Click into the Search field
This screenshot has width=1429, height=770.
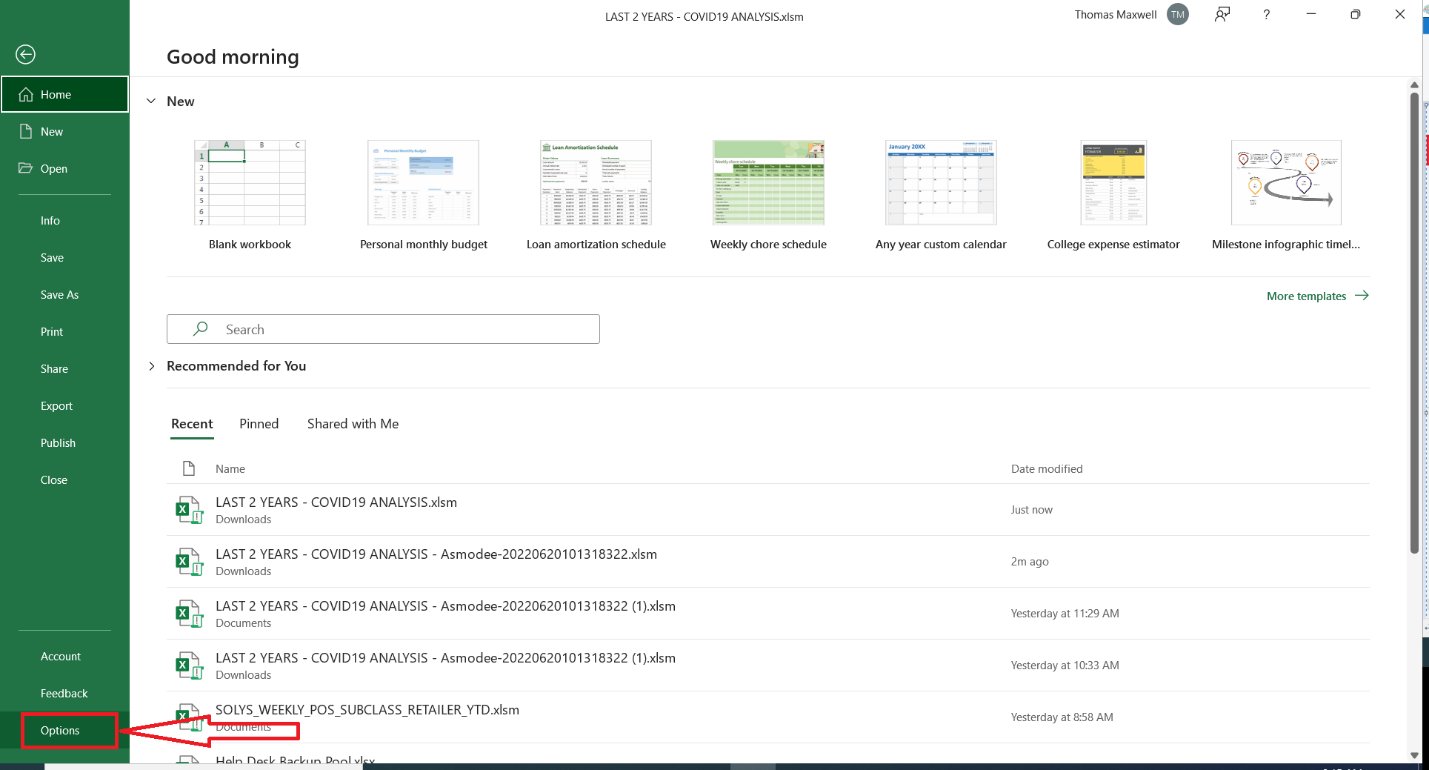click(383, 329)
